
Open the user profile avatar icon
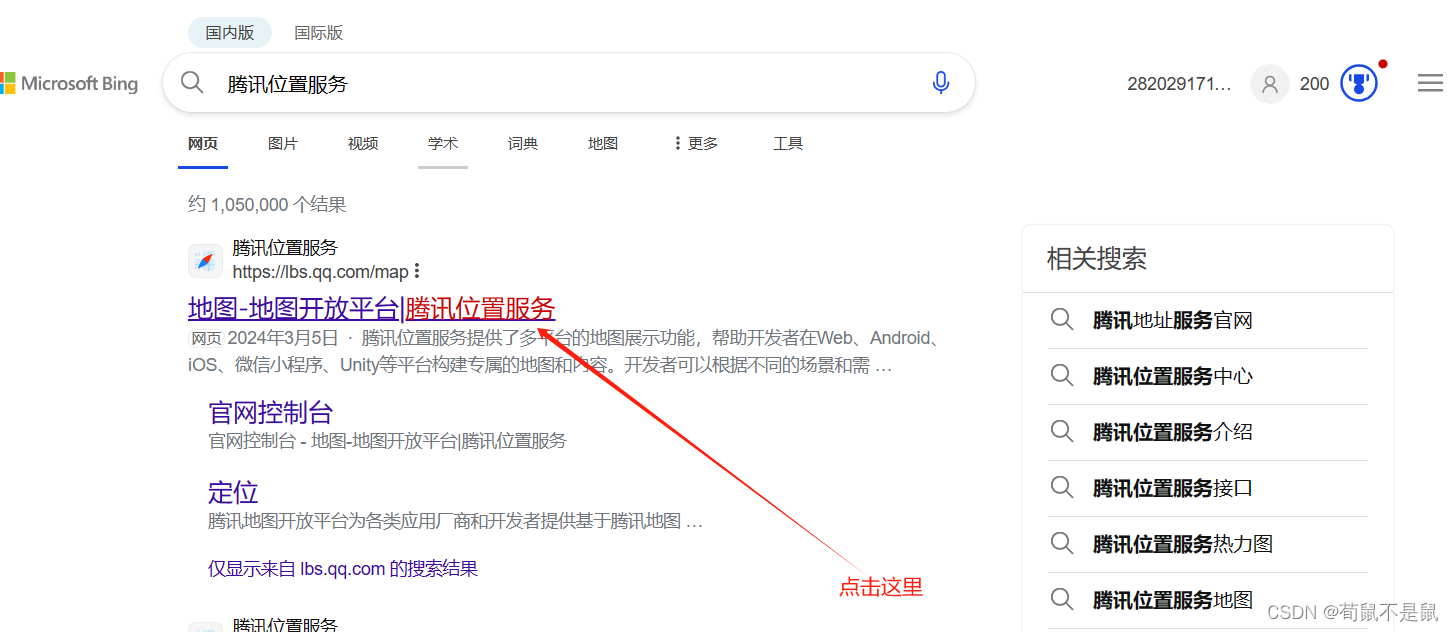1270,84
